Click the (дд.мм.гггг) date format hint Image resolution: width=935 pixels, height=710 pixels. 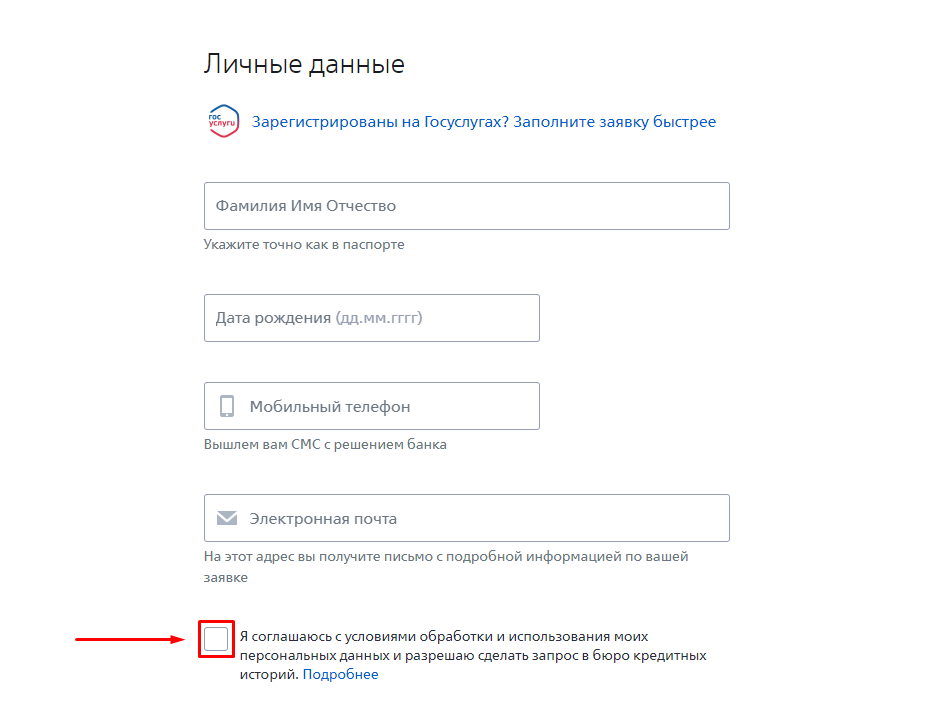379,318
